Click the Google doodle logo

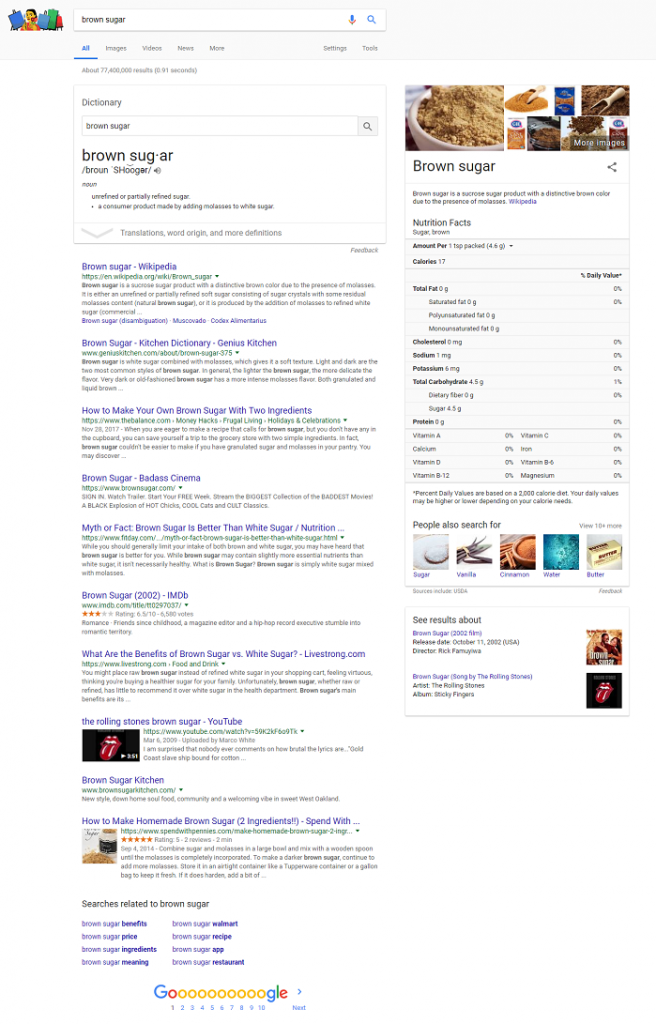click(35, 20)
